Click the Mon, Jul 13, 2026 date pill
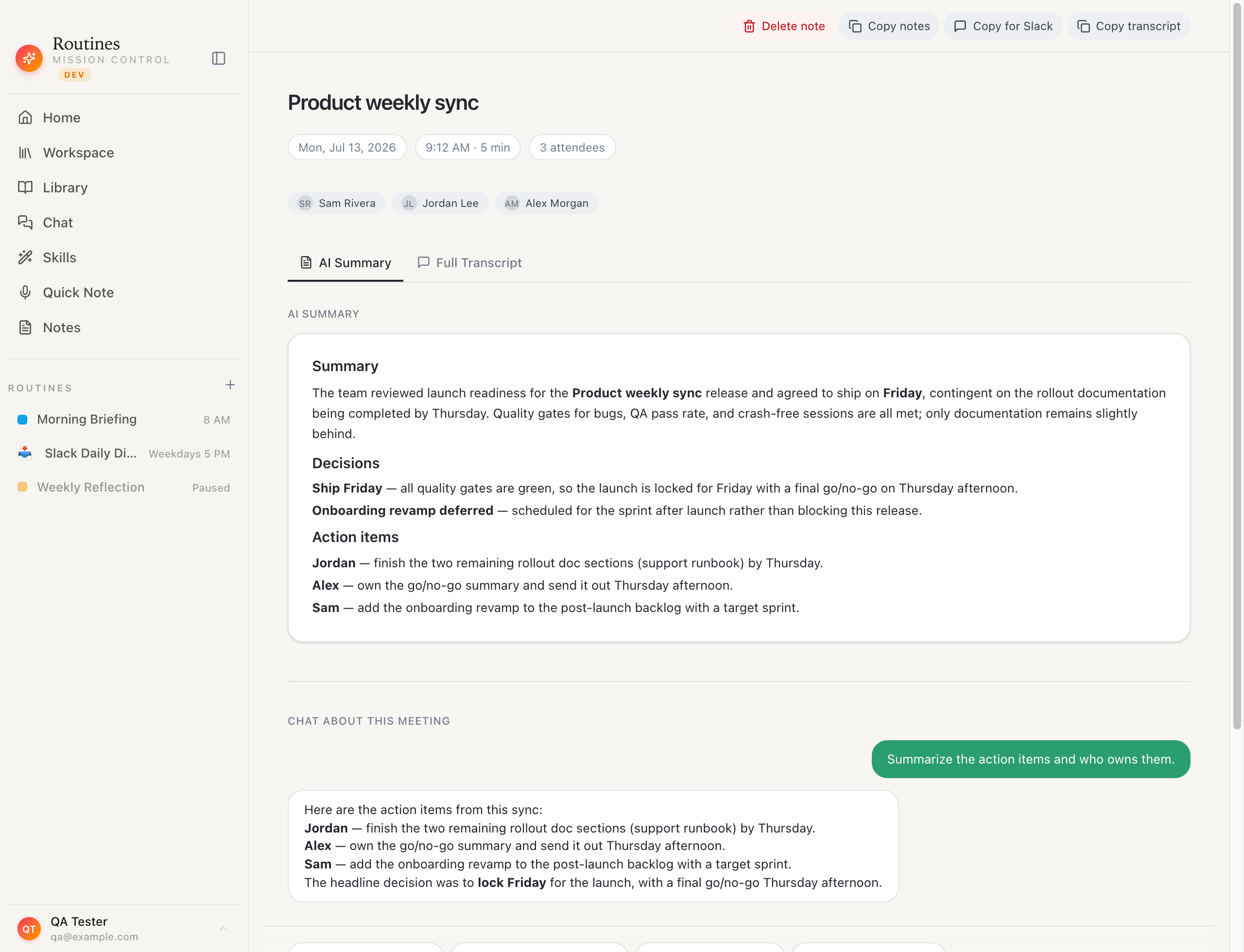 pos(347,147)
